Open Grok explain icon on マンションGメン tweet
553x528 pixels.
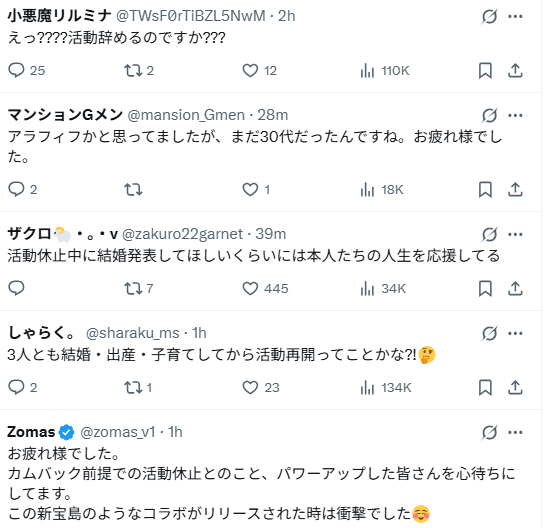490,115
